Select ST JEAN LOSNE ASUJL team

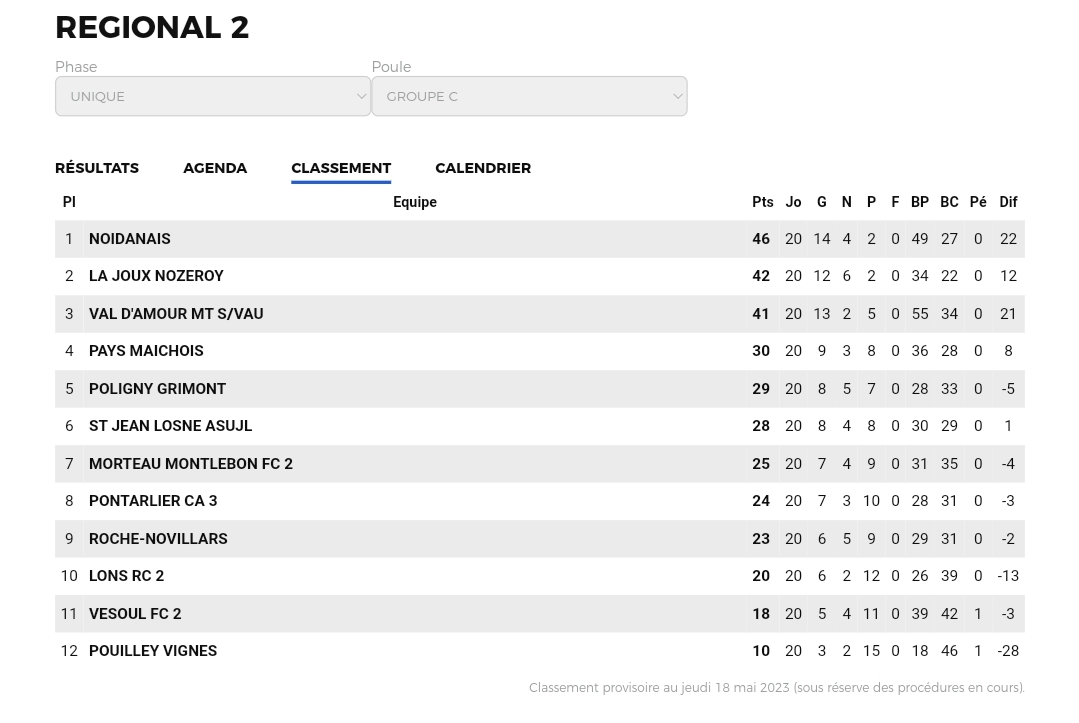pos(170,426)
